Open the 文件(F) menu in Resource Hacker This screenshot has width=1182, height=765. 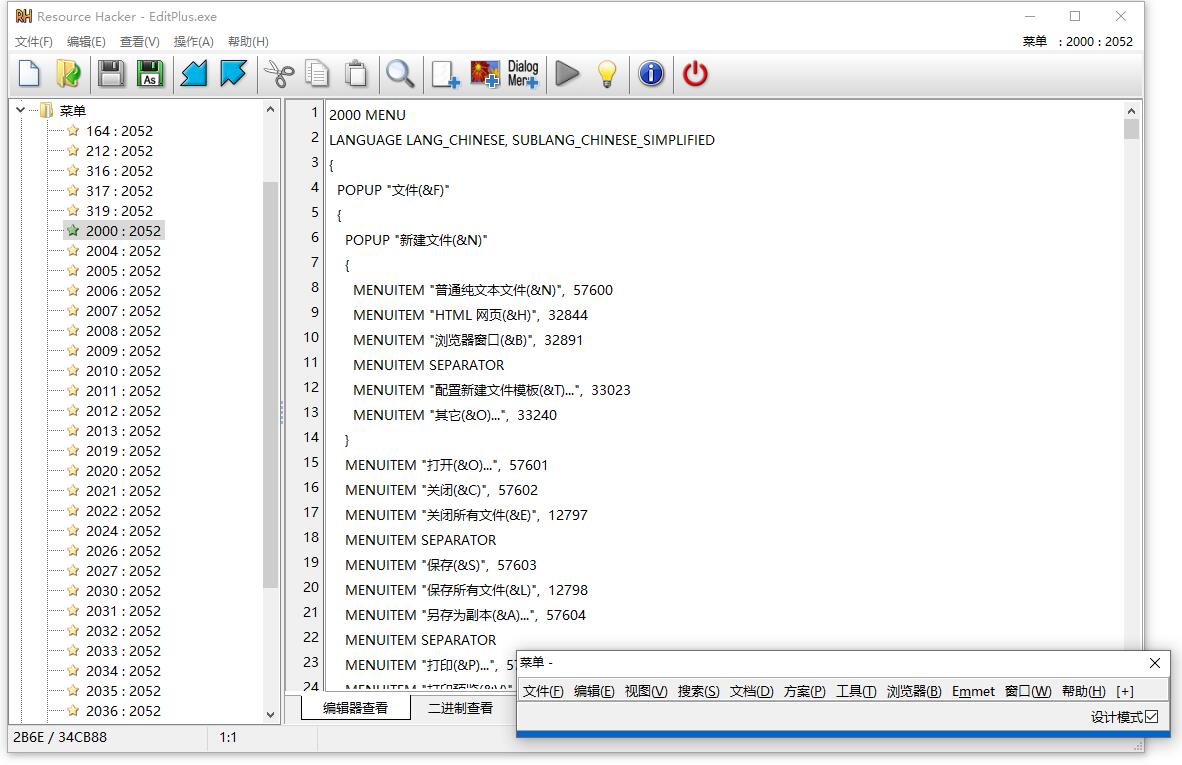[34, 41]
